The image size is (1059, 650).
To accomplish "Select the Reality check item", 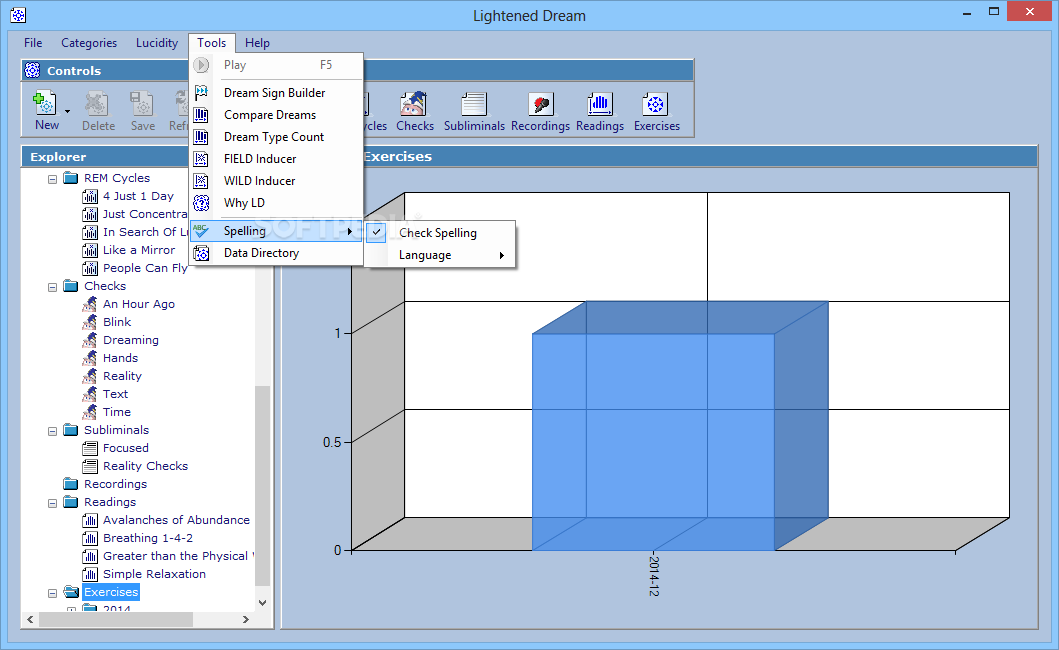I will tap(122, 376).
